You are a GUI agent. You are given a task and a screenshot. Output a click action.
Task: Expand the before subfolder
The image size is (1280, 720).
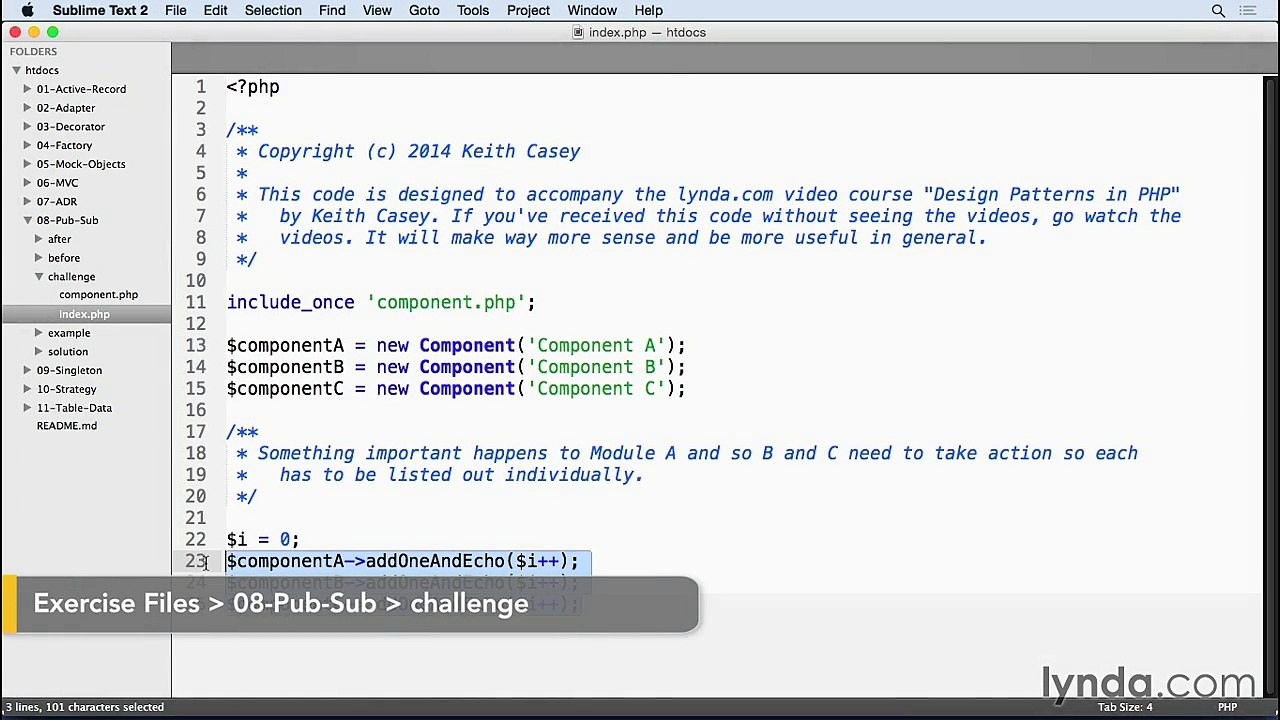(x=38, y=258)
